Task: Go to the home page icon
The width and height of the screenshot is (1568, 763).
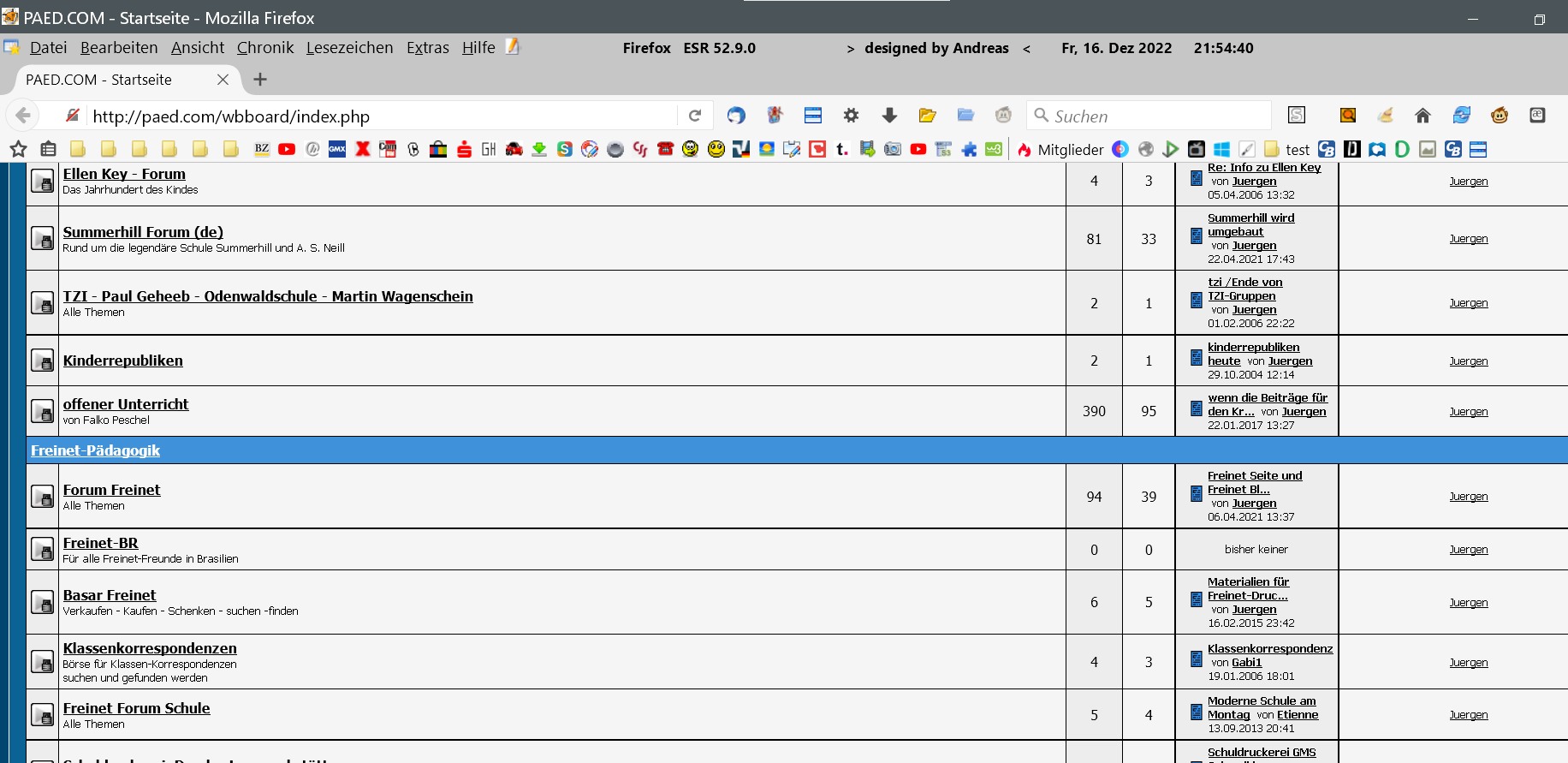Action: click(x=1422, y=116)
